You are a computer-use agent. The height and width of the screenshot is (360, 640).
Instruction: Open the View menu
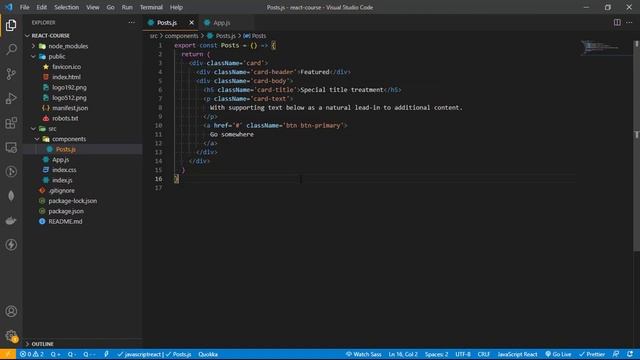click(93, 7)
